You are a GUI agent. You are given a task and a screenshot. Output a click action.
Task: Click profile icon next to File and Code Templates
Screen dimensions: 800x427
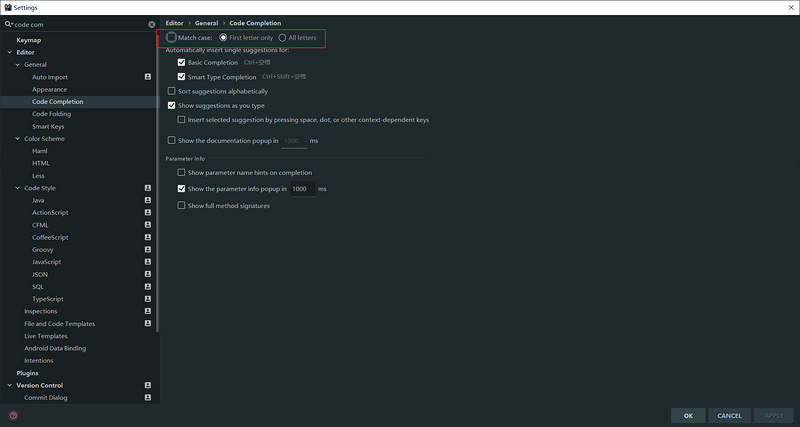tap(148, 323)
